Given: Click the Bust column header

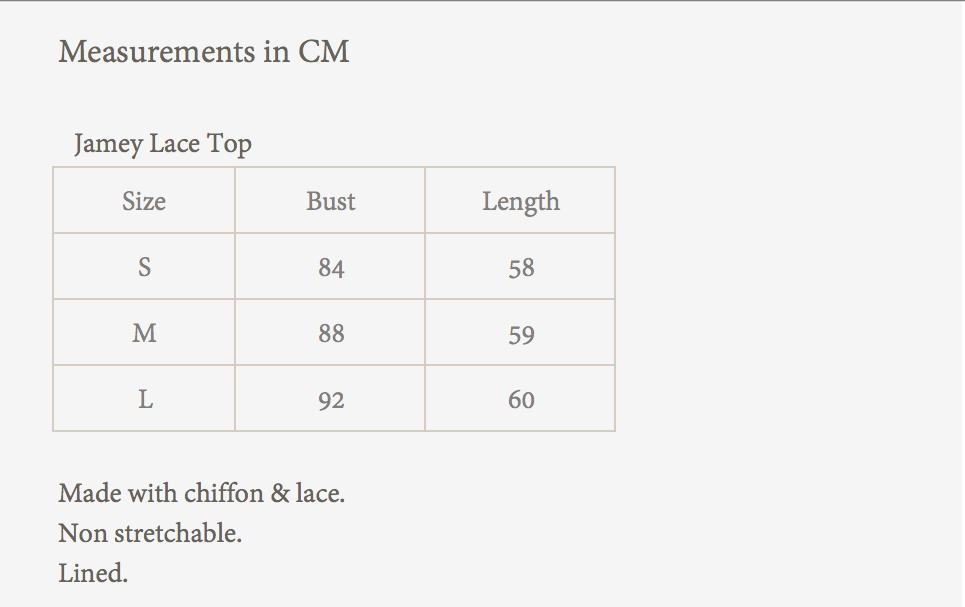Looking at the screenshot, I should (330, 201).
